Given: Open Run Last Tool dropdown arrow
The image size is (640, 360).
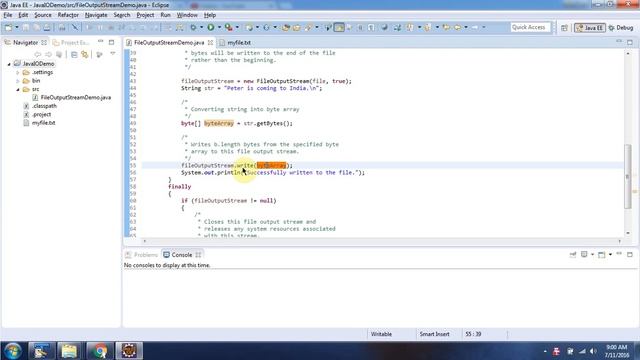Looking at the screenshot, I should coord(237,27).
